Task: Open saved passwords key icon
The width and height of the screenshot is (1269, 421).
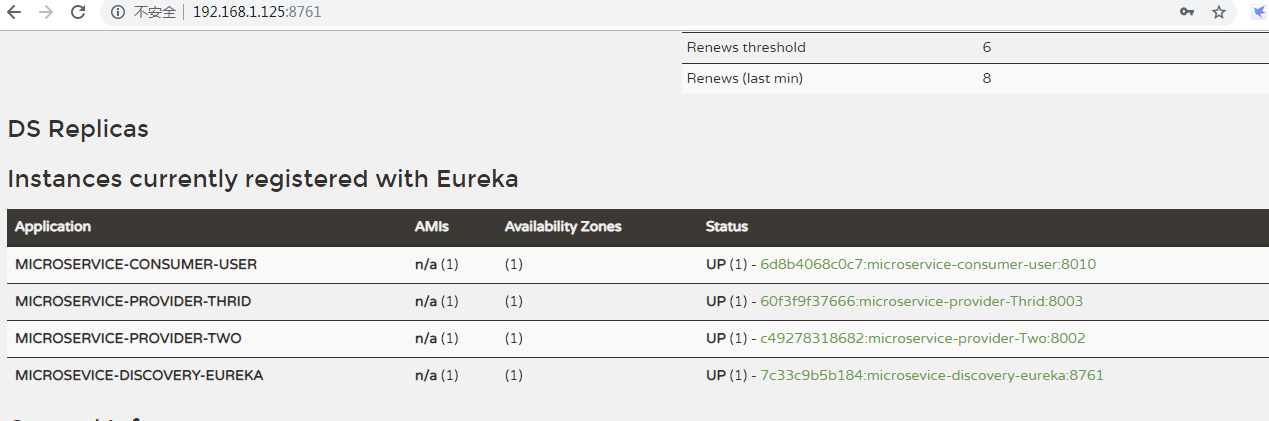Action: 1187,12
